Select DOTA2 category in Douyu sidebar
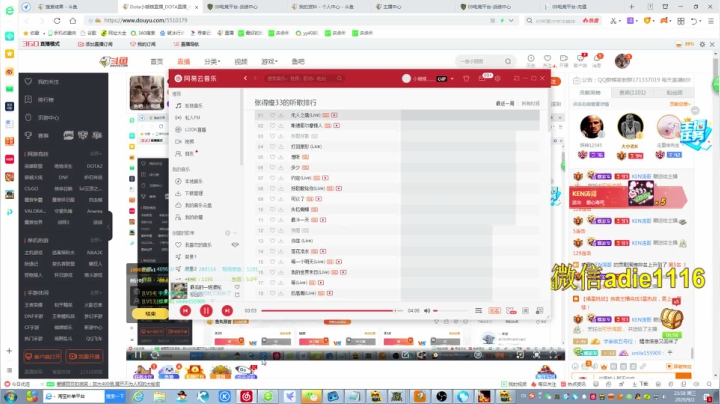Image resolution: width=720 pixels, height=404 pixels. [x=95, y=166]
